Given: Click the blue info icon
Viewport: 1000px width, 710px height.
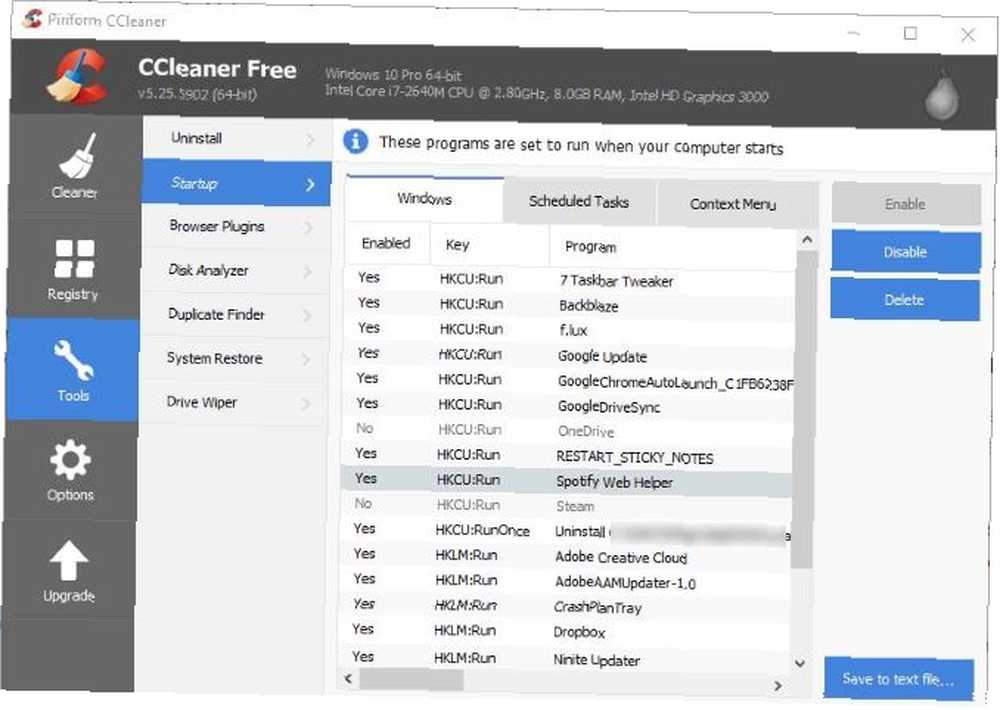Looking at the screenshot, I should coord(355,141).
